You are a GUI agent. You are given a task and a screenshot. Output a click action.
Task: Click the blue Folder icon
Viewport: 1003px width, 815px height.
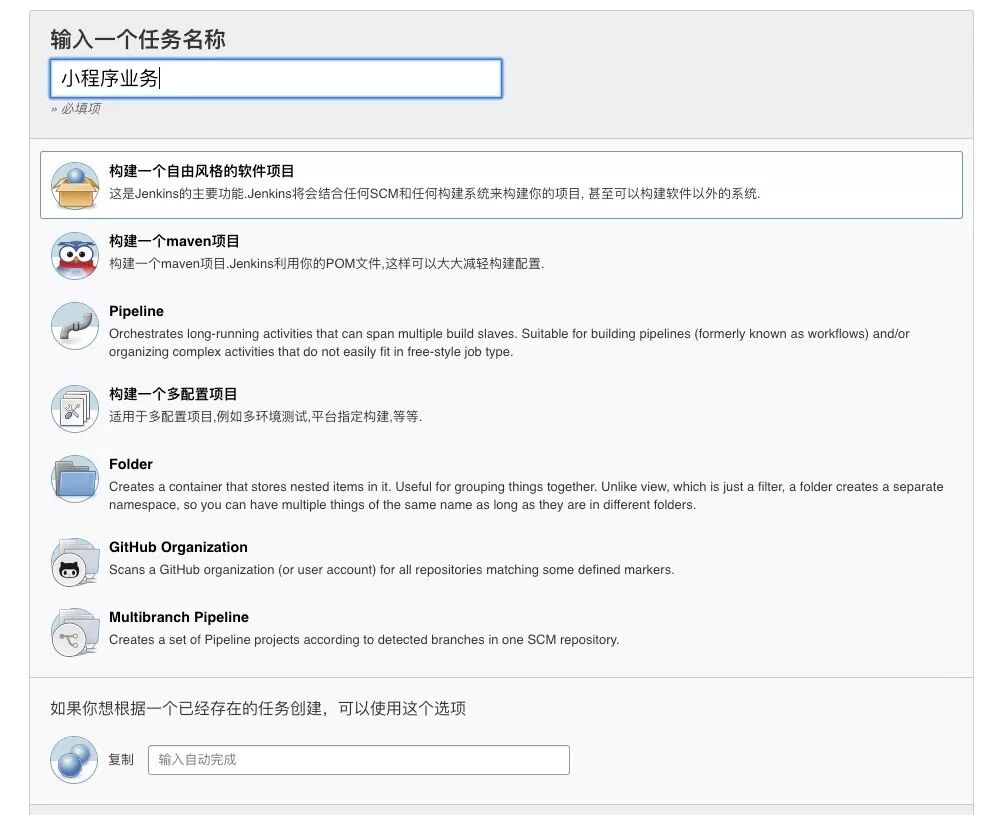point(75,479)
